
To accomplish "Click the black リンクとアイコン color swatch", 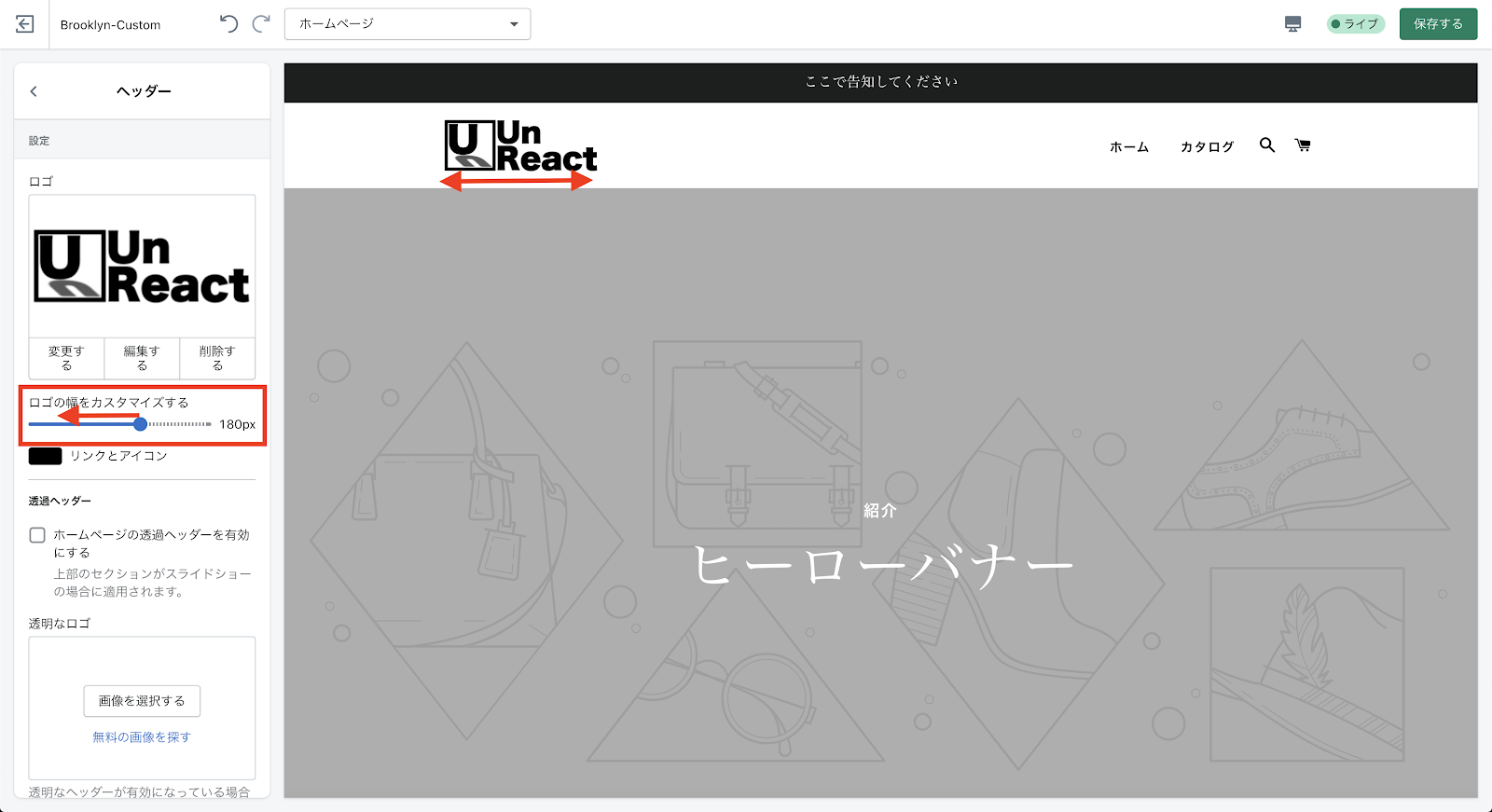I will click(45, 456).
